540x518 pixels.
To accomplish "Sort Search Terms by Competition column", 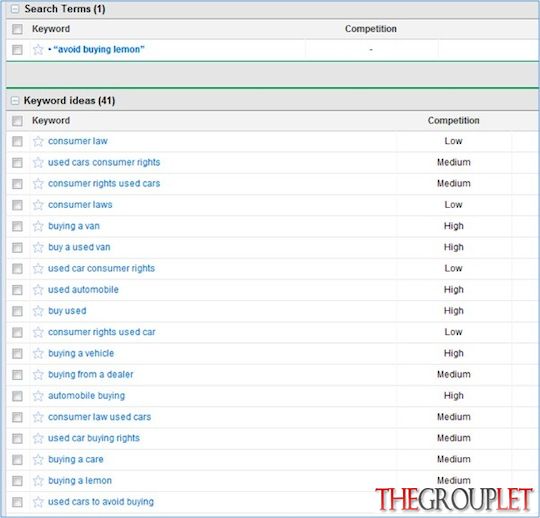I will click(371, 29).
